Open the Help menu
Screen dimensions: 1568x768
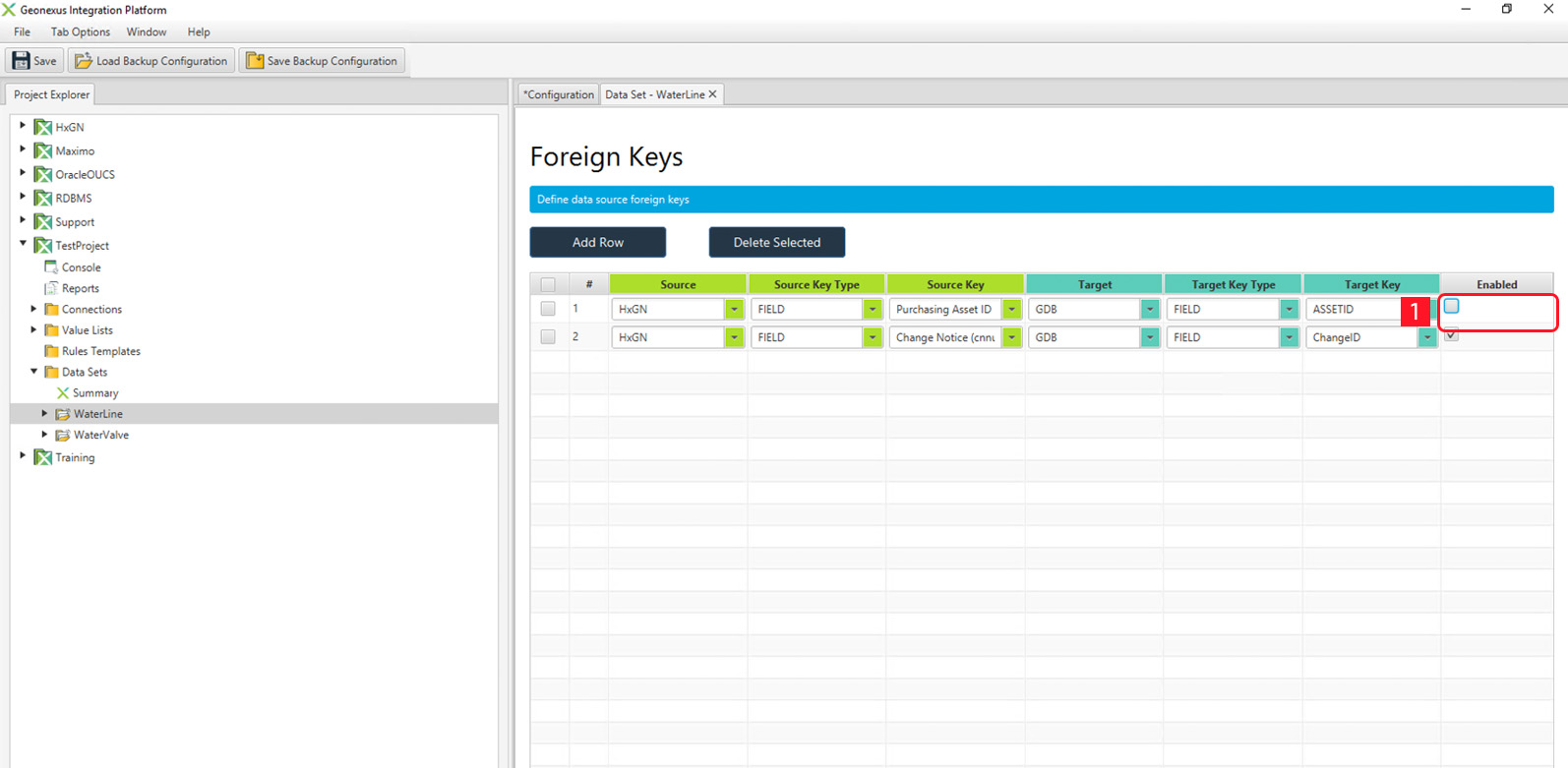(x=199, y=31)
